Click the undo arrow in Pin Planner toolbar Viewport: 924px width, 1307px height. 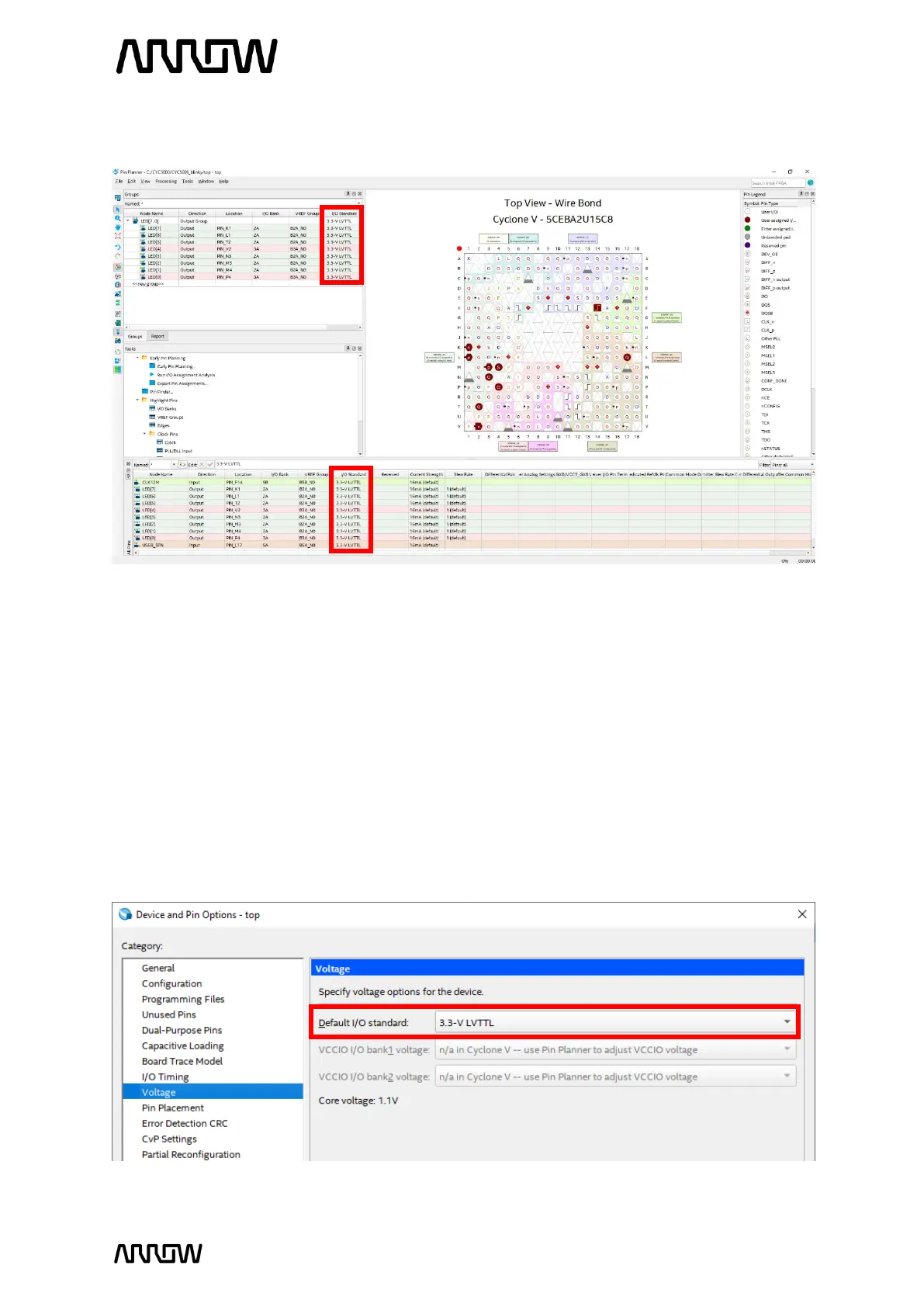point(118,248)
